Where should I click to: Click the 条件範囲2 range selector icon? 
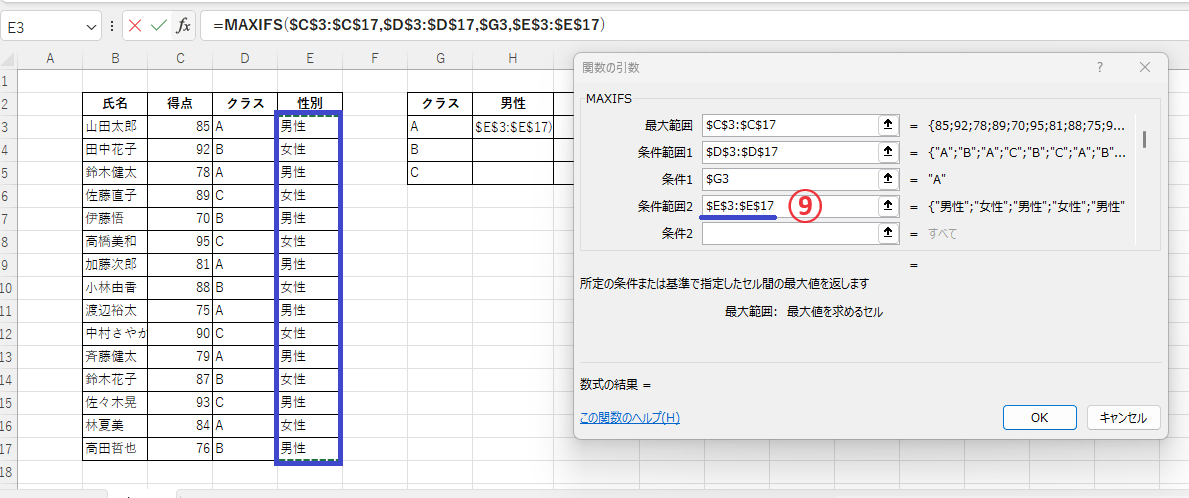[886, 206]
